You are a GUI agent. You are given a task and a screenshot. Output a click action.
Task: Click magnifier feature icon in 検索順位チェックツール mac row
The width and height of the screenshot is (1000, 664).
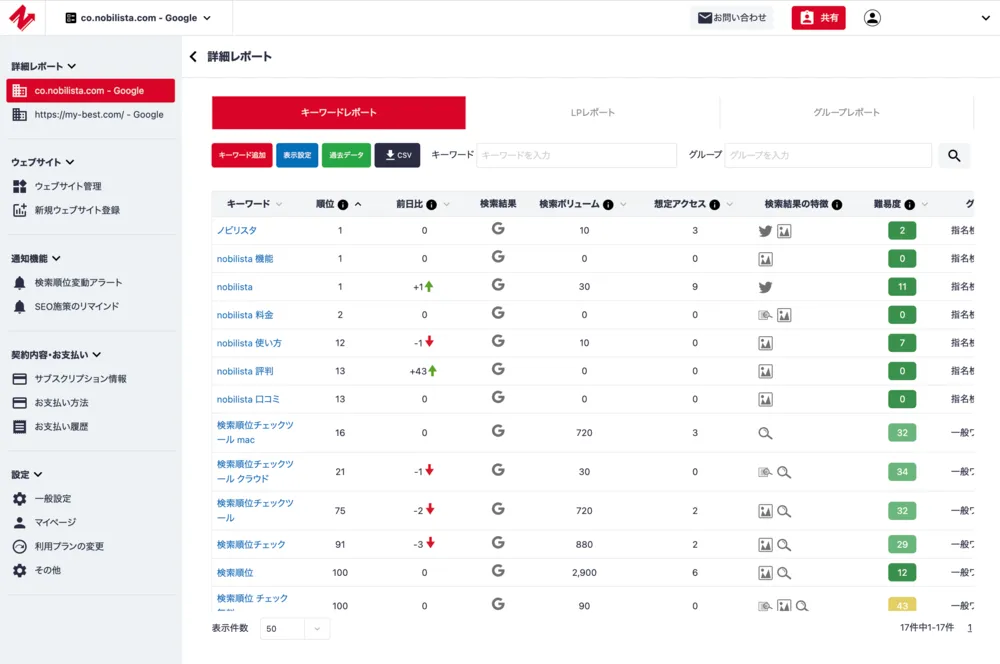pyautogui.click(x=765, y=434)
